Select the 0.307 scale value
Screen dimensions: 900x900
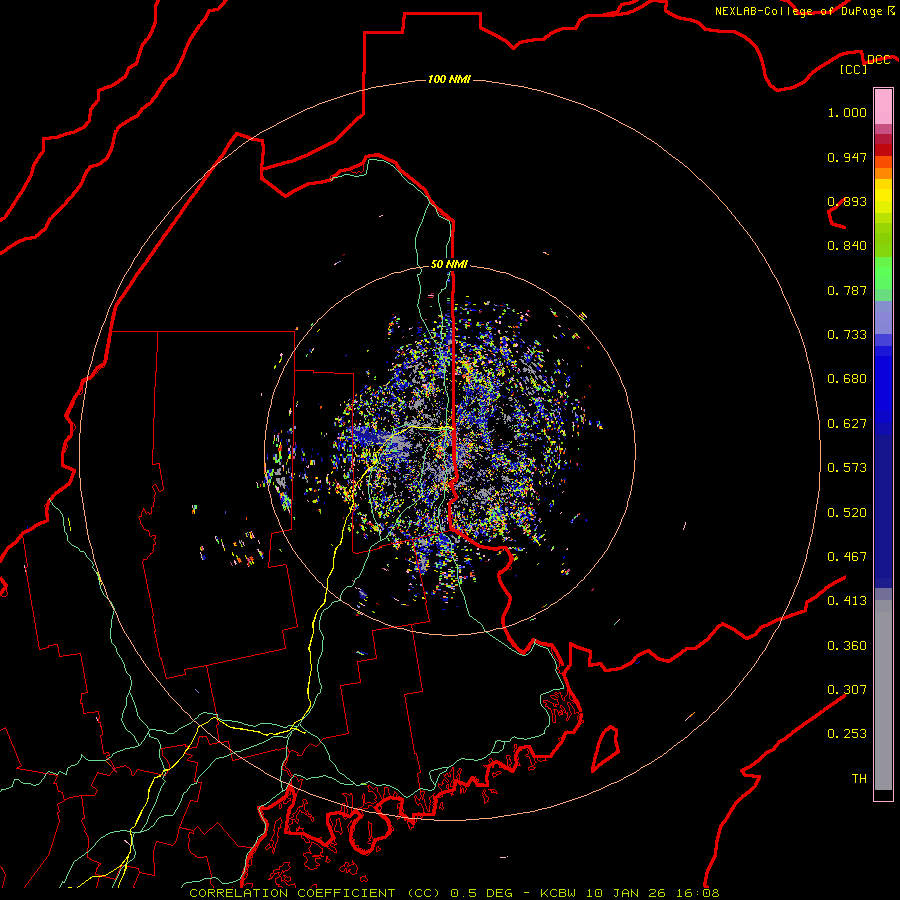click(x=847, y=690)
